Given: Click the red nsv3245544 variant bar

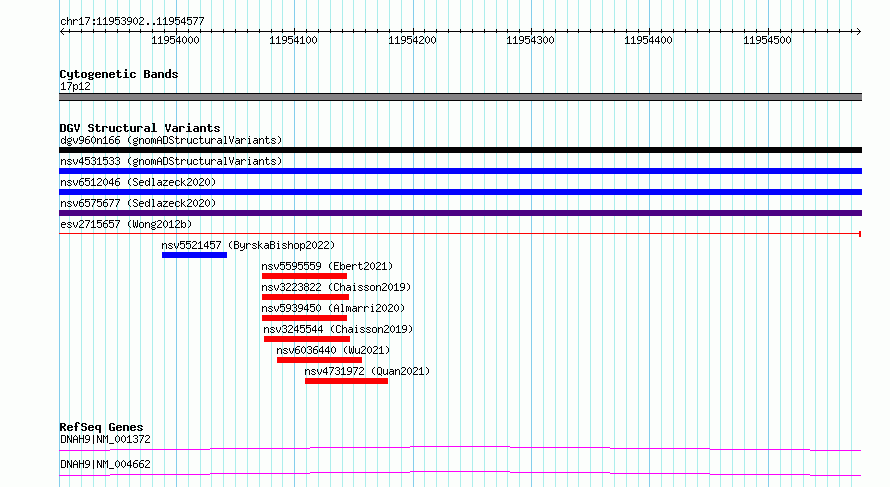Looking at the screenshot, I should [307, 339].
